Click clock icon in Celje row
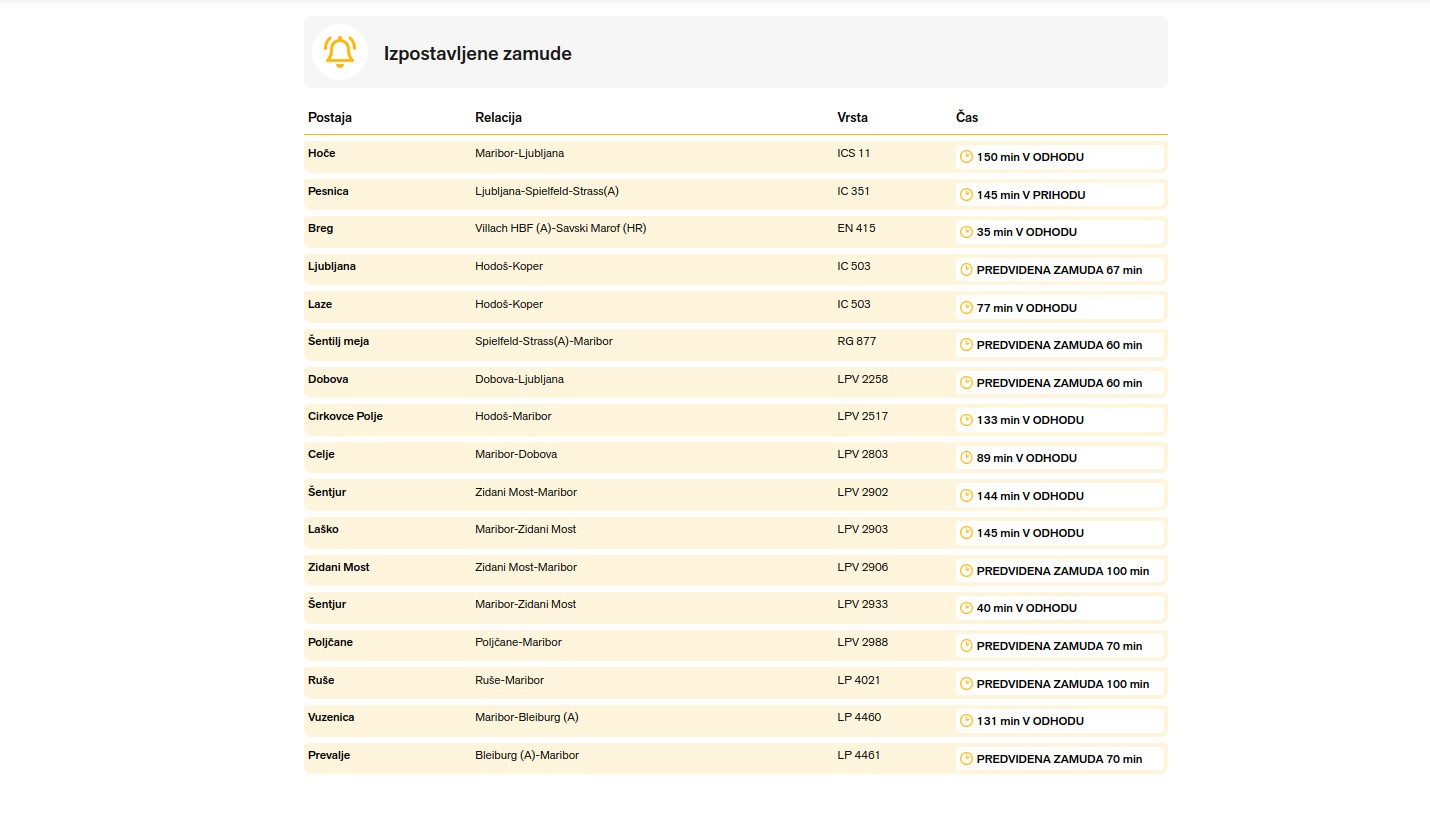This screenshot has height=816, width=1430. pos(966,458)
